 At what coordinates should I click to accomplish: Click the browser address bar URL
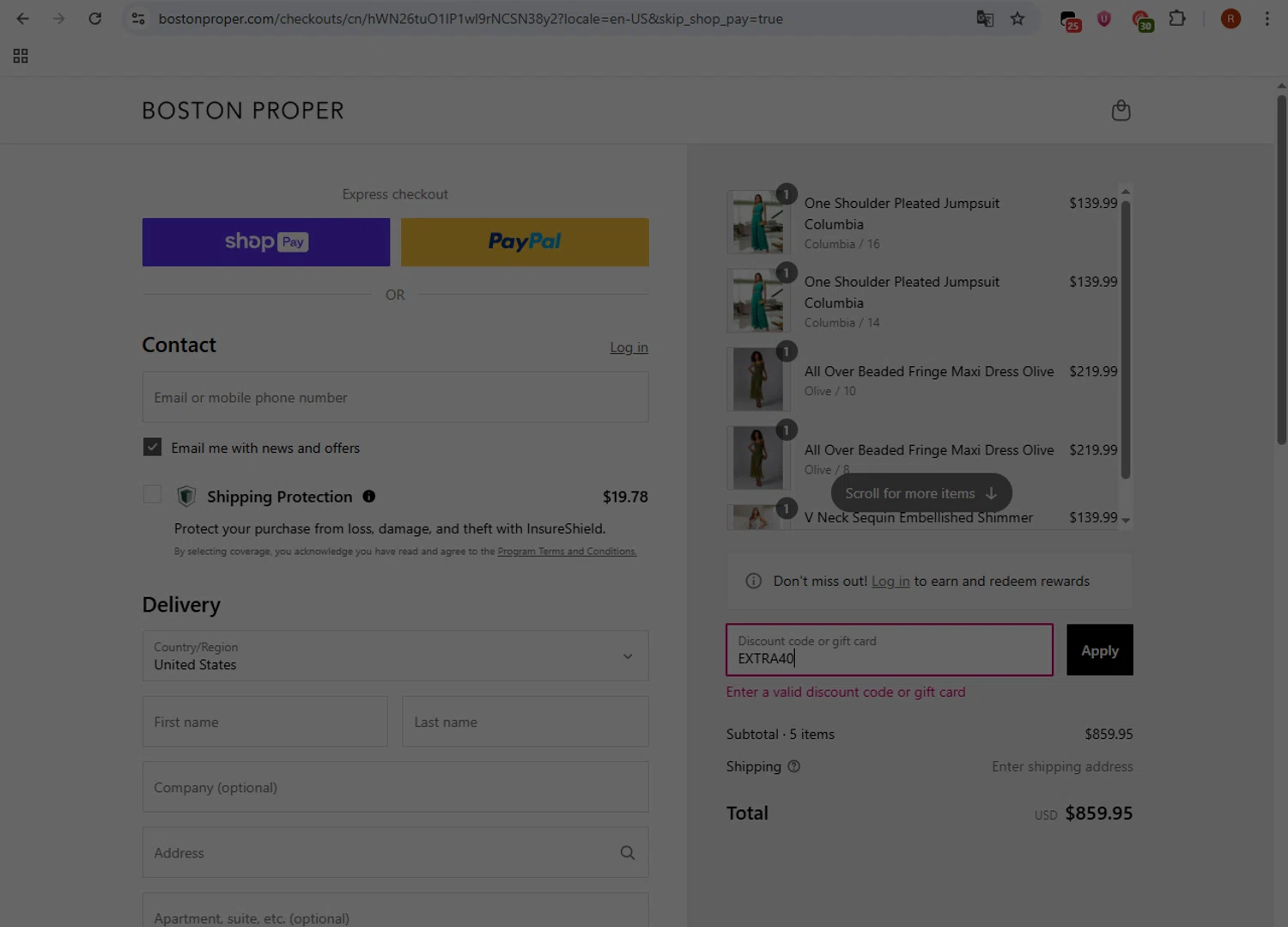tap(471, 18)
